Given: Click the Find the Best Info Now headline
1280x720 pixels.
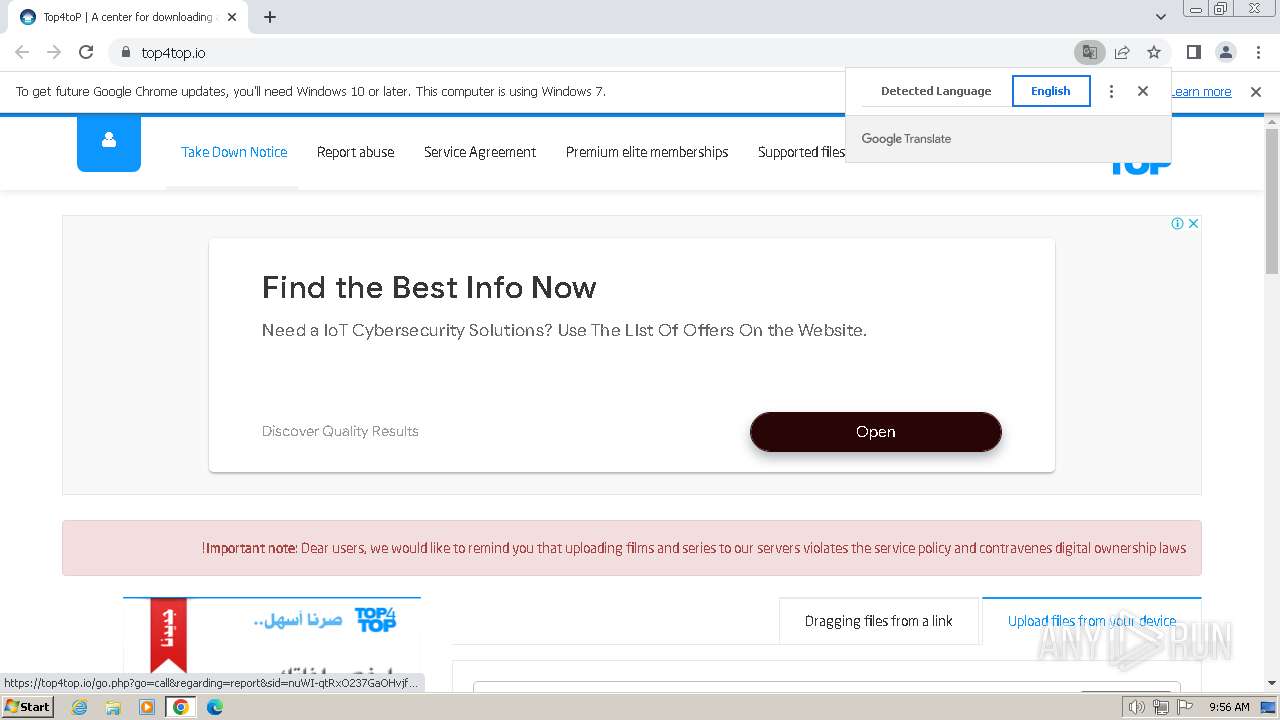Looking at the screenshot, I should [429, 288].
